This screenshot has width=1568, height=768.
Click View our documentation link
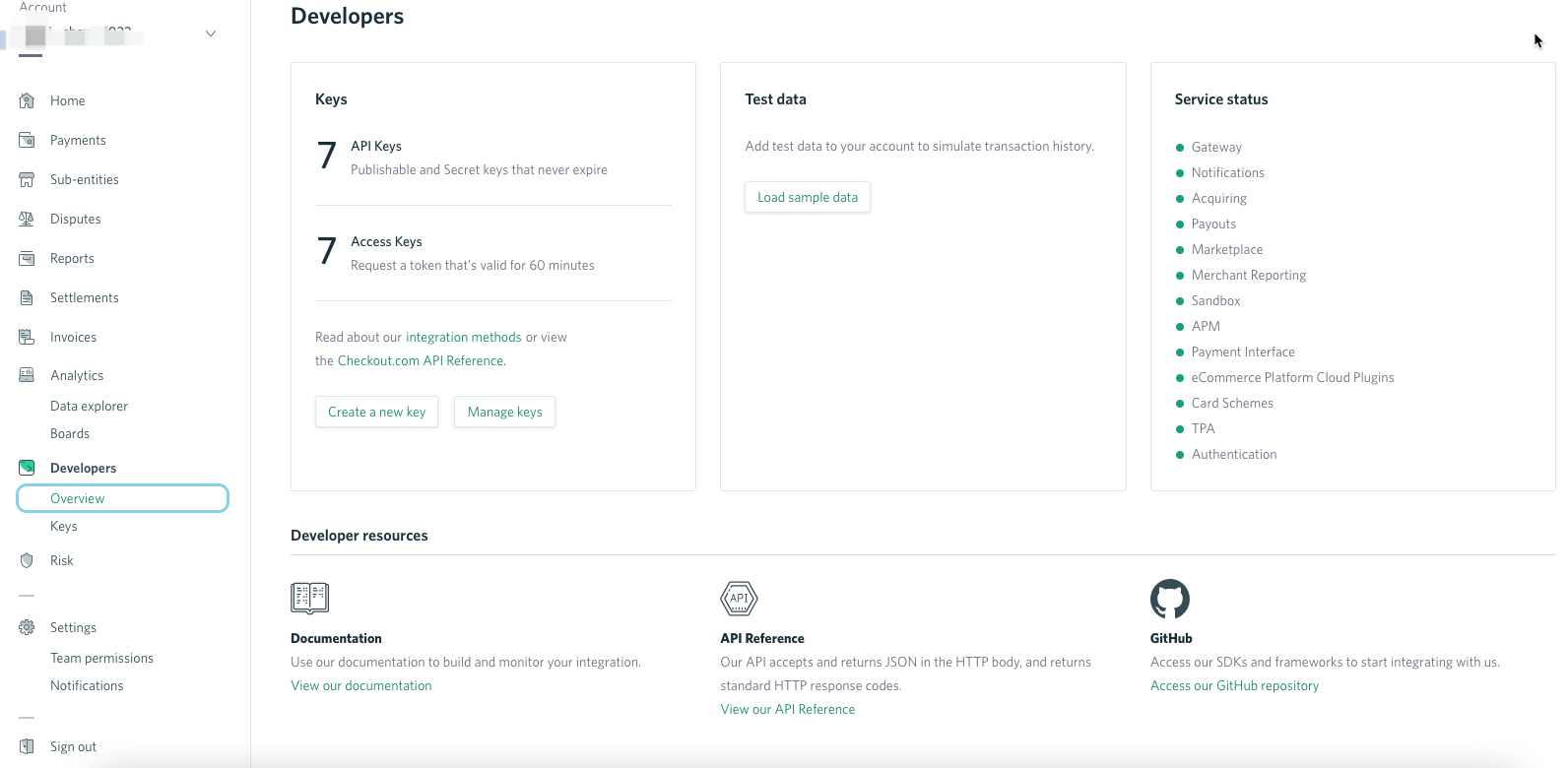point(361,685)
